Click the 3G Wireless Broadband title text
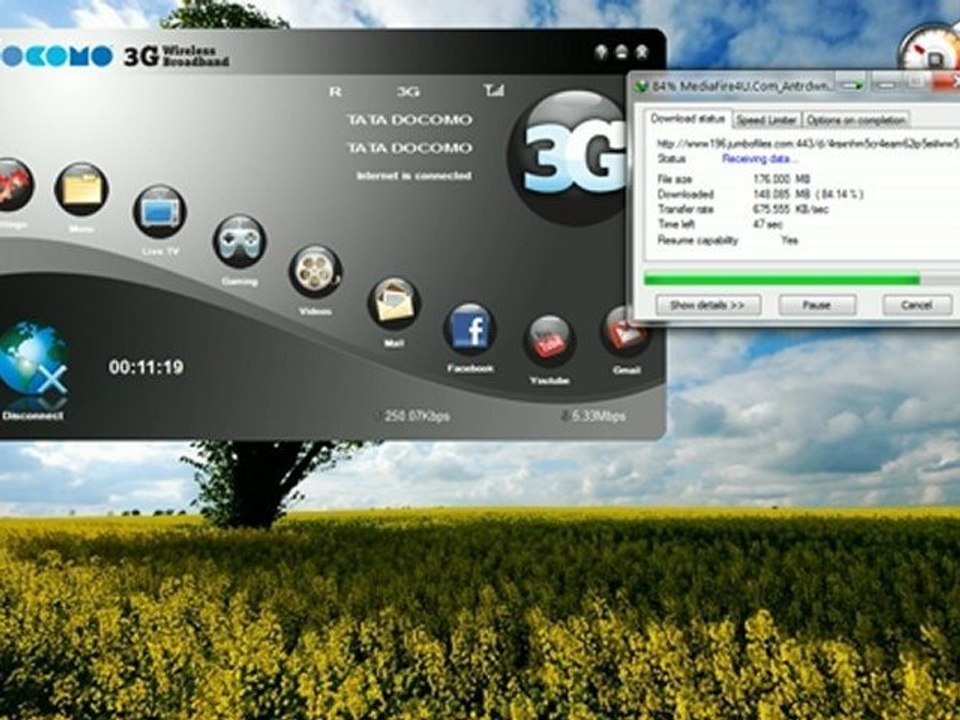Screen dimensions: 960x720 coord(176,56)
